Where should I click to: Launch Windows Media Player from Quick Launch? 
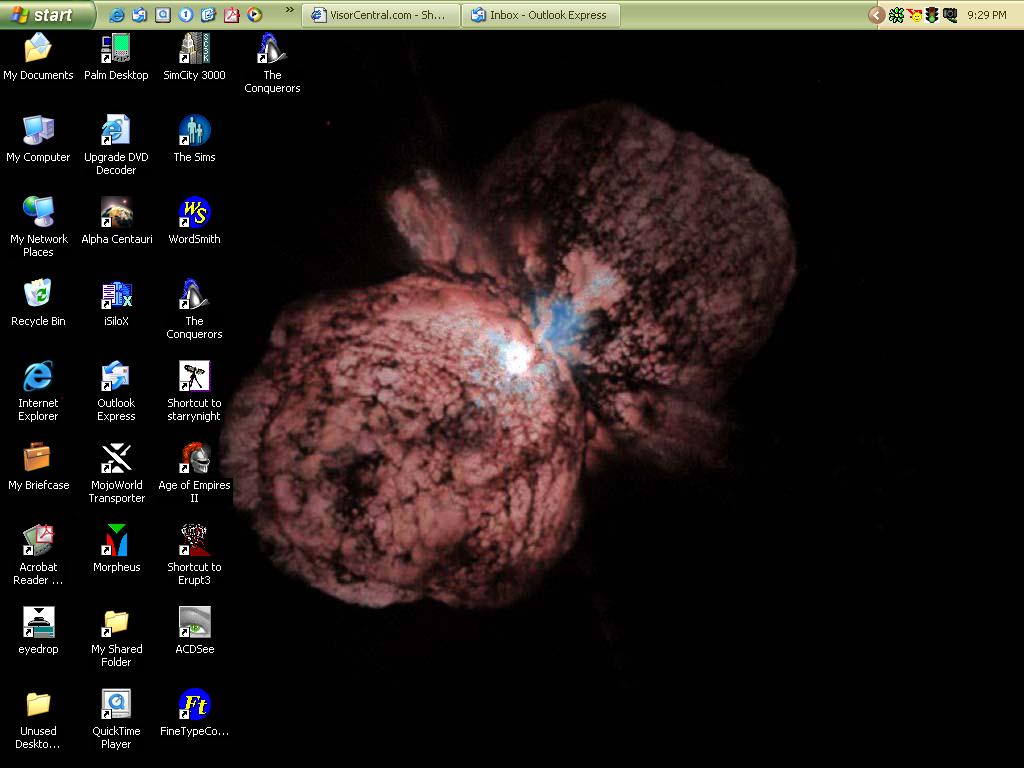(255, 15)
